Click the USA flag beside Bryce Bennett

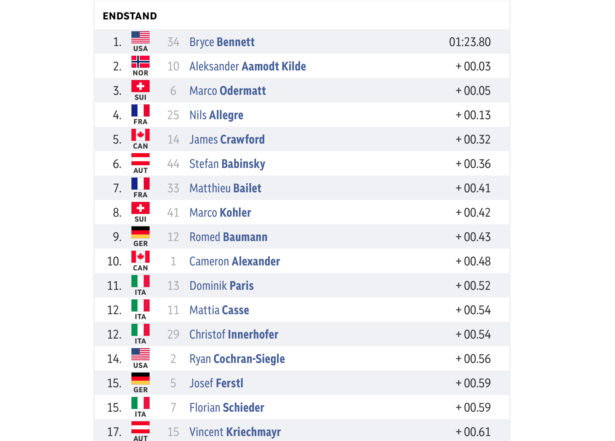point(140,38)
